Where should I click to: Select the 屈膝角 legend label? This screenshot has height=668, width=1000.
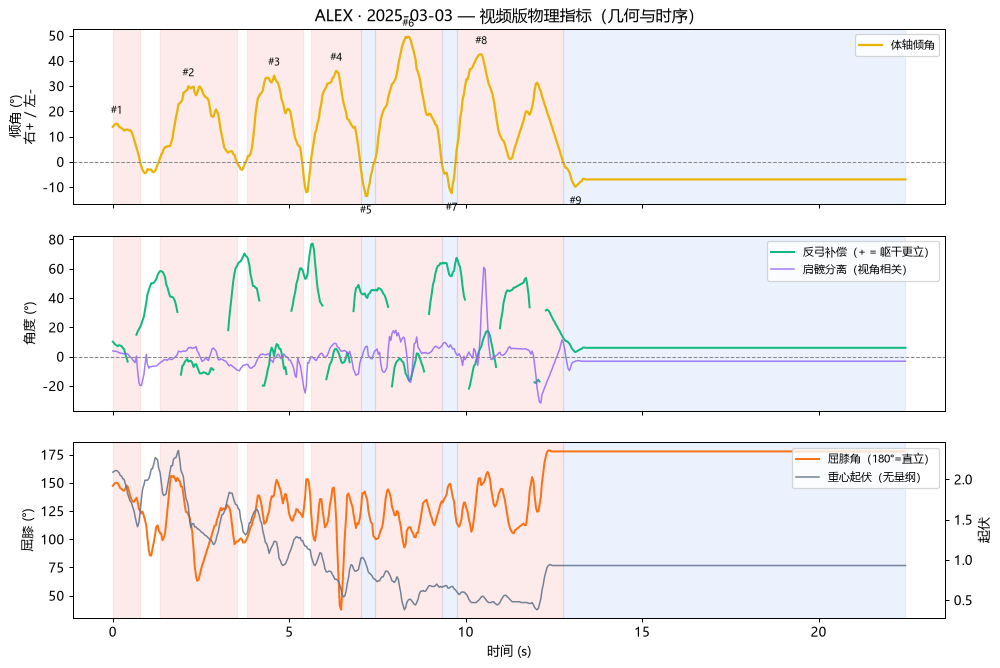pos(878,458)
